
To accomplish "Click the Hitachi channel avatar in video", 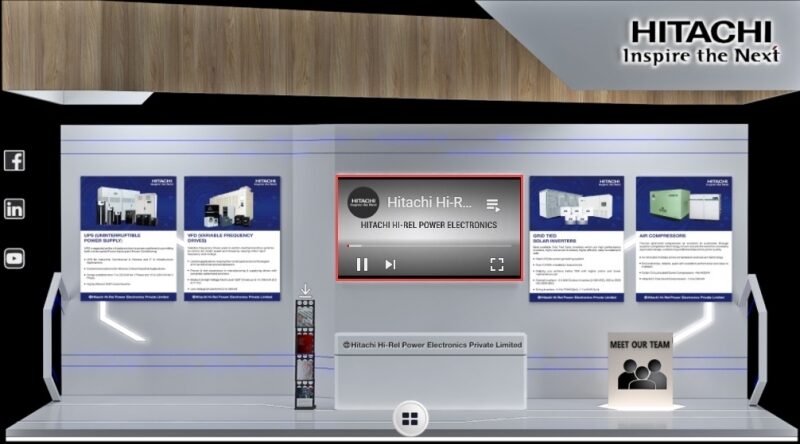I will (x=363, y=202).
